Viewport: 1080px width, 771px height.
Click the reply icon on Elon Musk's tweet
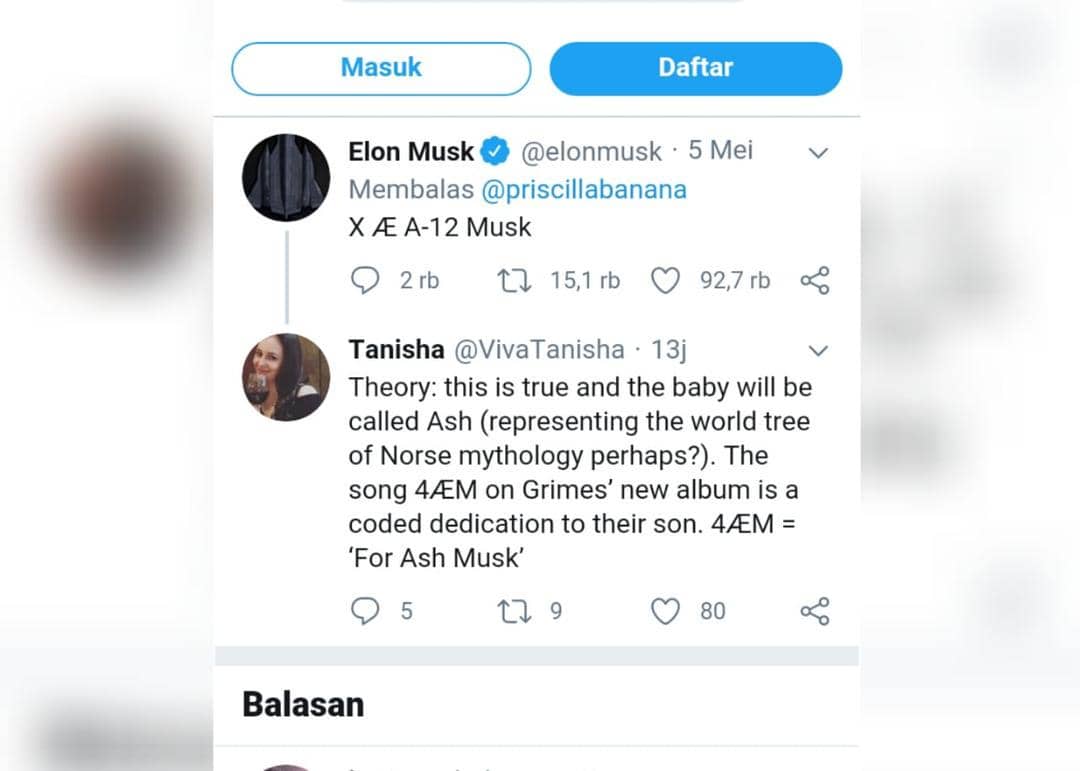(365, 281)
